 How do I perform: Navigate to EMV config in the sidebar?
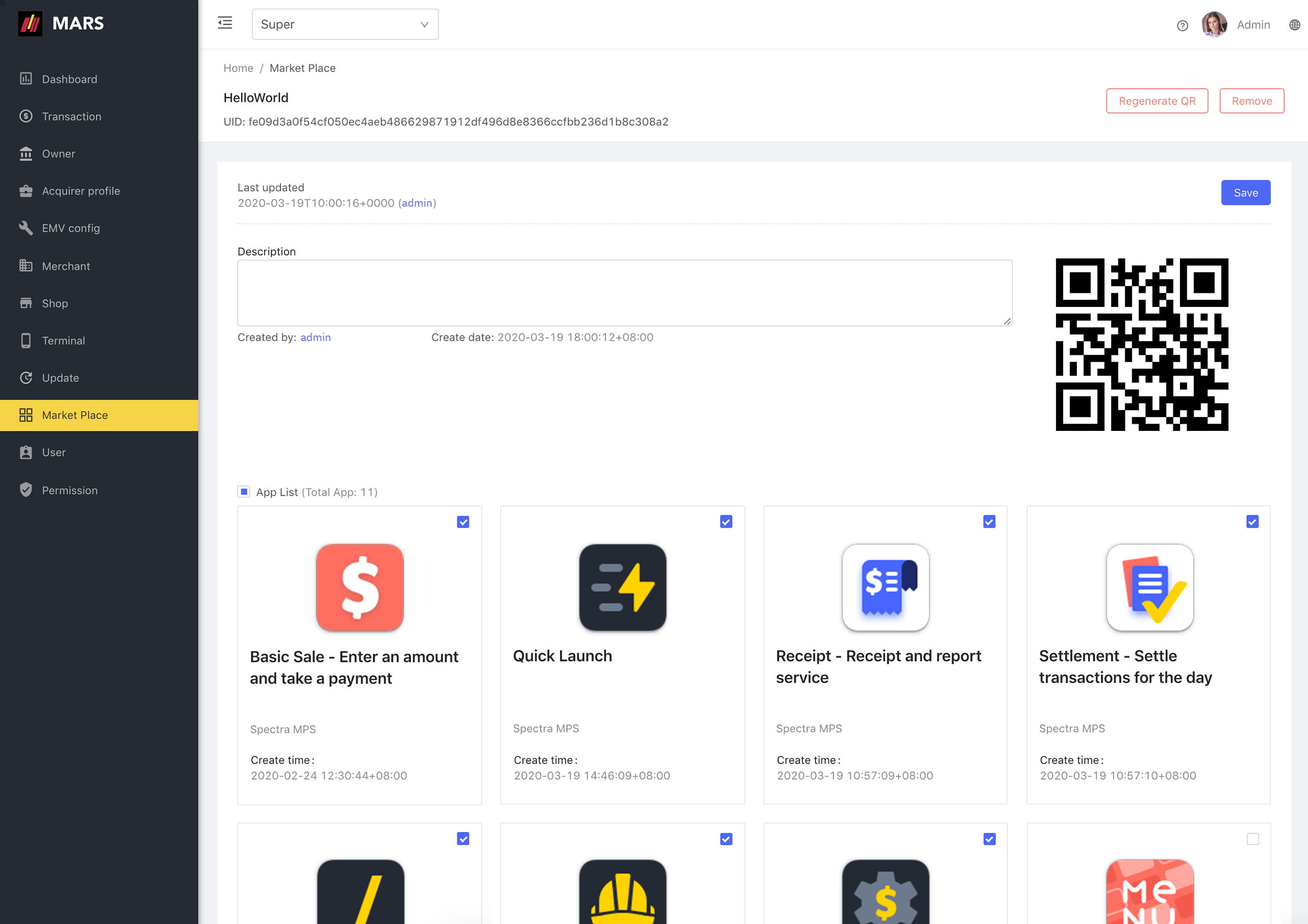(x=71, y=228)
